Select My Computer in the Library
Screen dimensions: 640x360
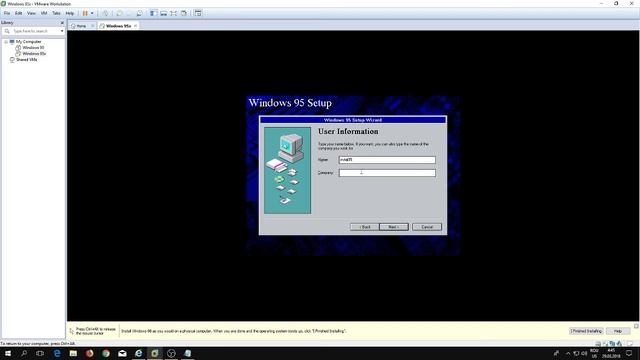coord(28,42)
